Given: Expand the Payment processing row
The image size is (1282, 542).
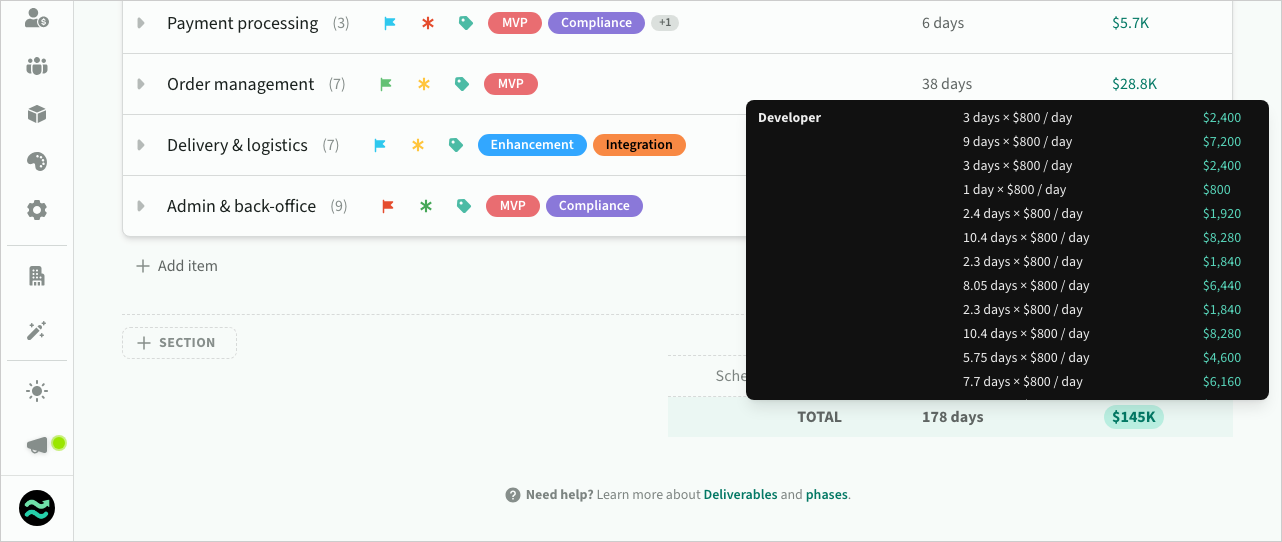Looking at the screenshot, I should (x=141, y=23).
